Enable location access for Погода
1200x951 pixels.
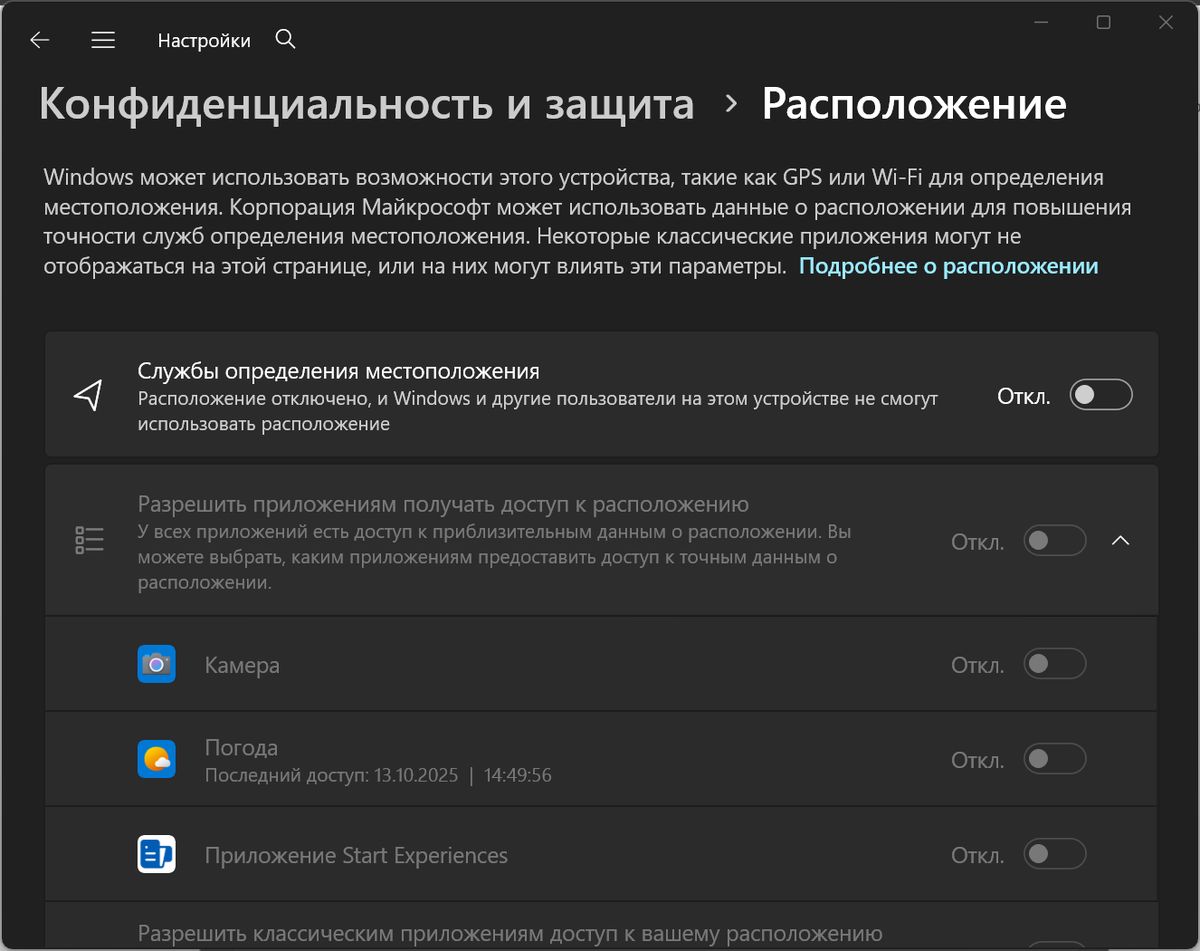click(1054, 758)
